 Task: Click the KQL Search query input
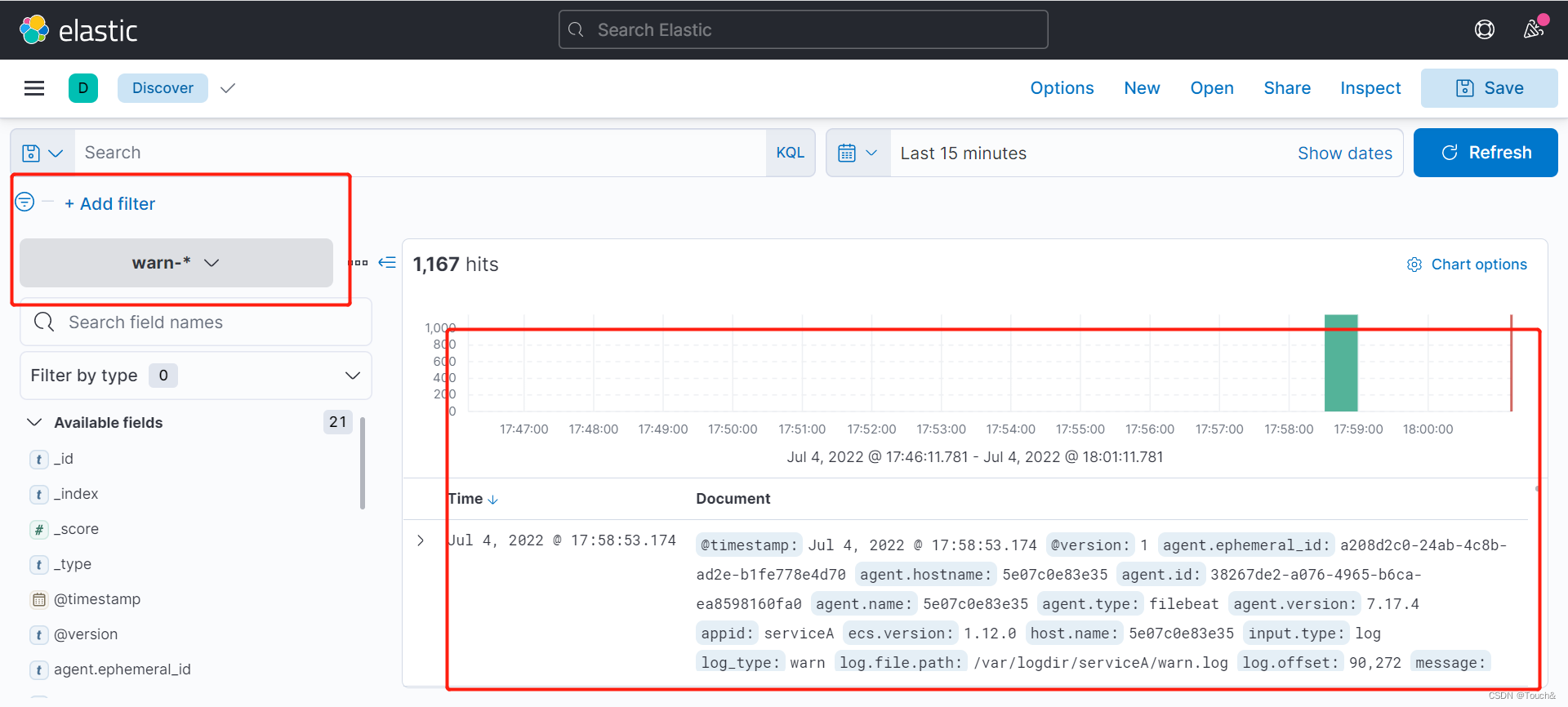coord(421,153)
